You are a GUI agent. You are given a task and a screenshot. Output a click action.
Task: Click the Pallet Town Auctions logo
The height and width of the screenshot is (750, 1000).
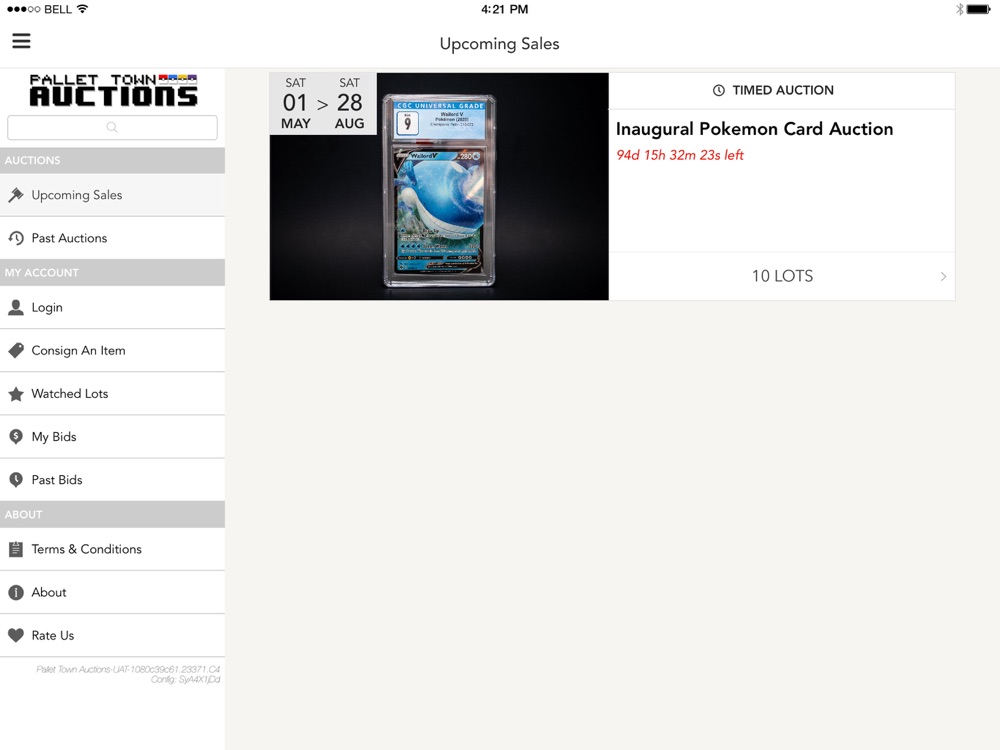pos(113,90)
